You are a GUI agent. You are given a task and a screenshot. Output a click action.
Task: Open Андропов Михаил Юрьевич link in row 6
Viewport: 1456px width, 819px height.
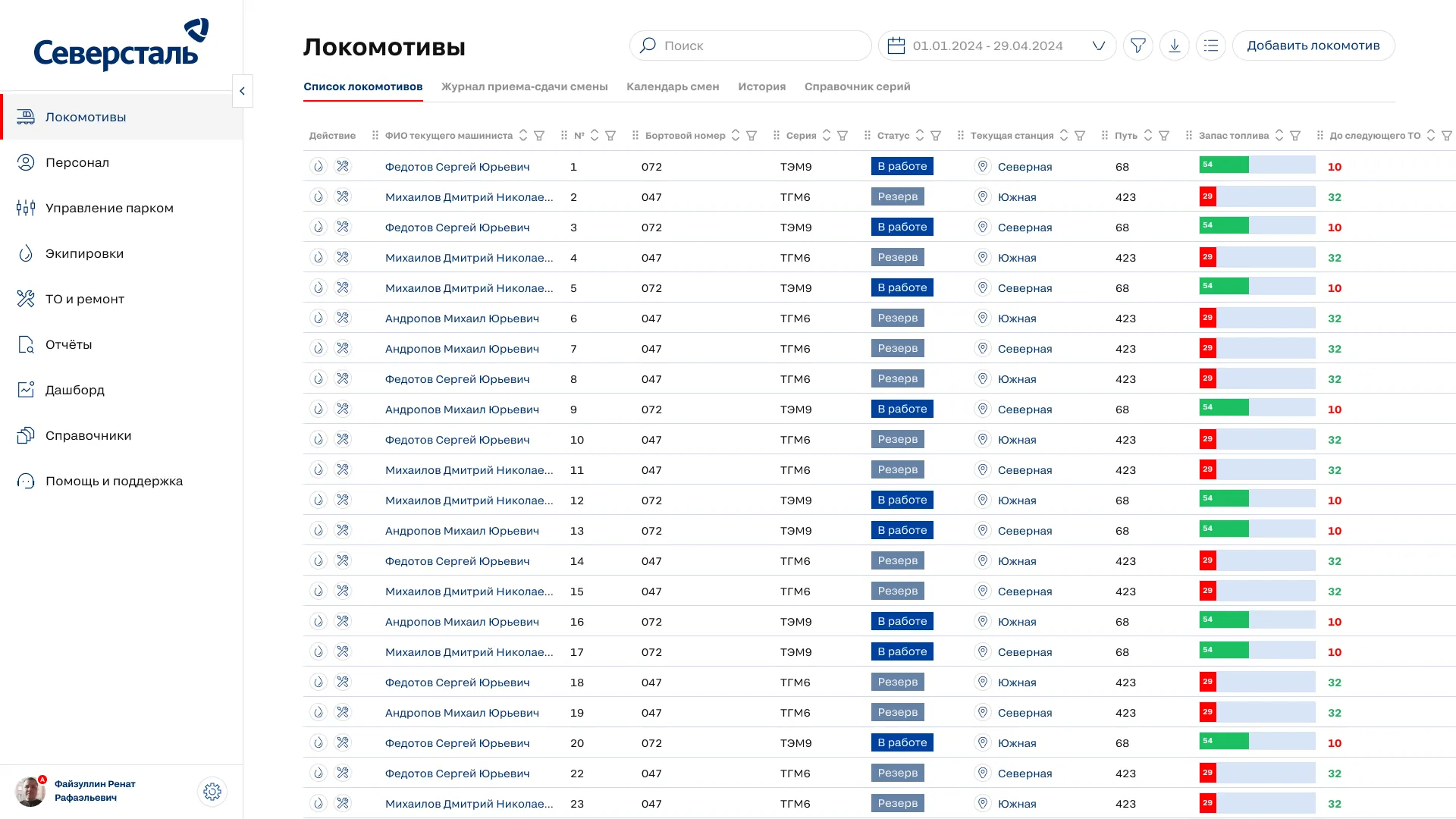(462, 318)
